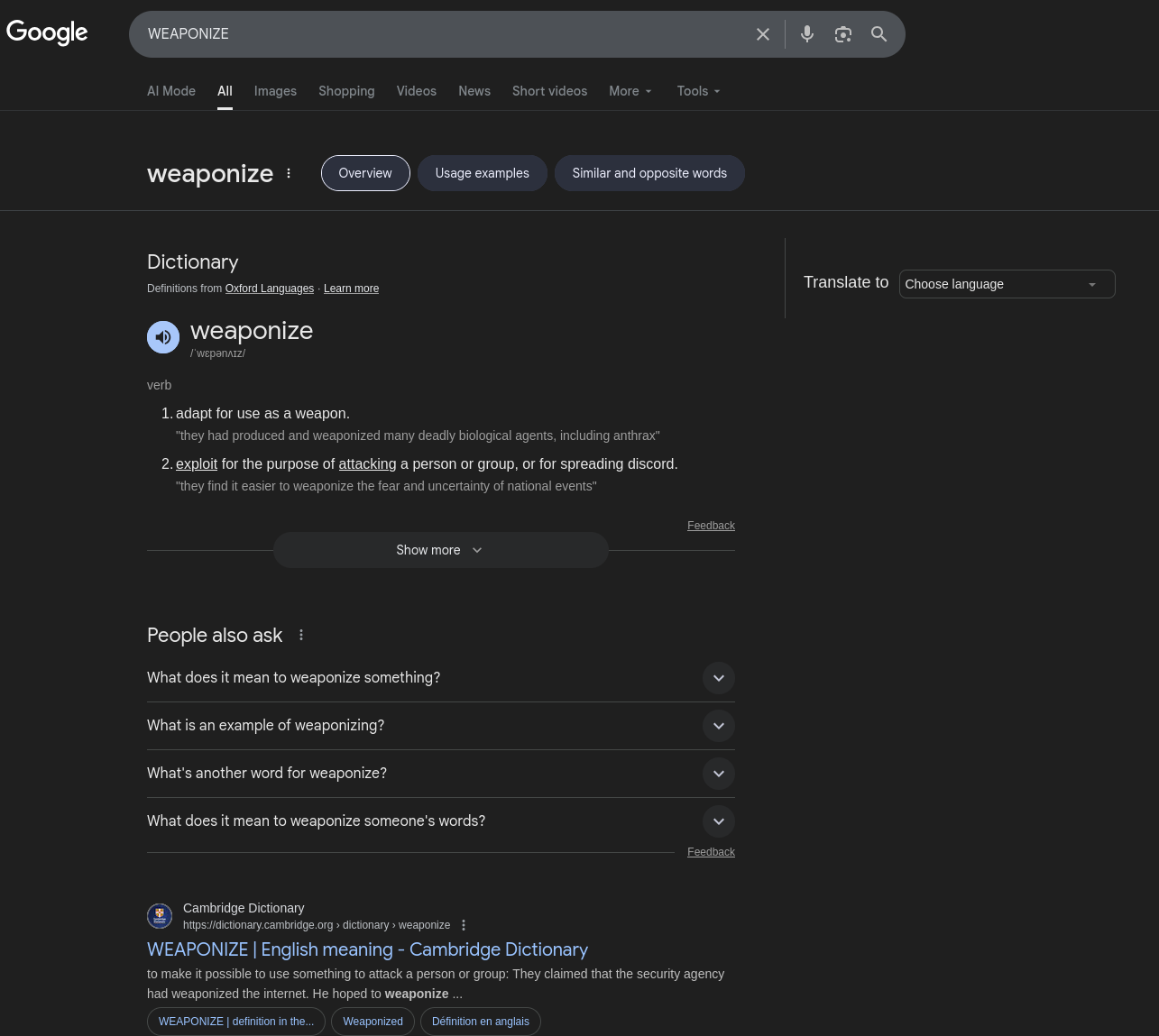Viewport: 1159px width, 1036px height.
Task: Click the Cambridge Dictionary favicon
Action: 160,916
